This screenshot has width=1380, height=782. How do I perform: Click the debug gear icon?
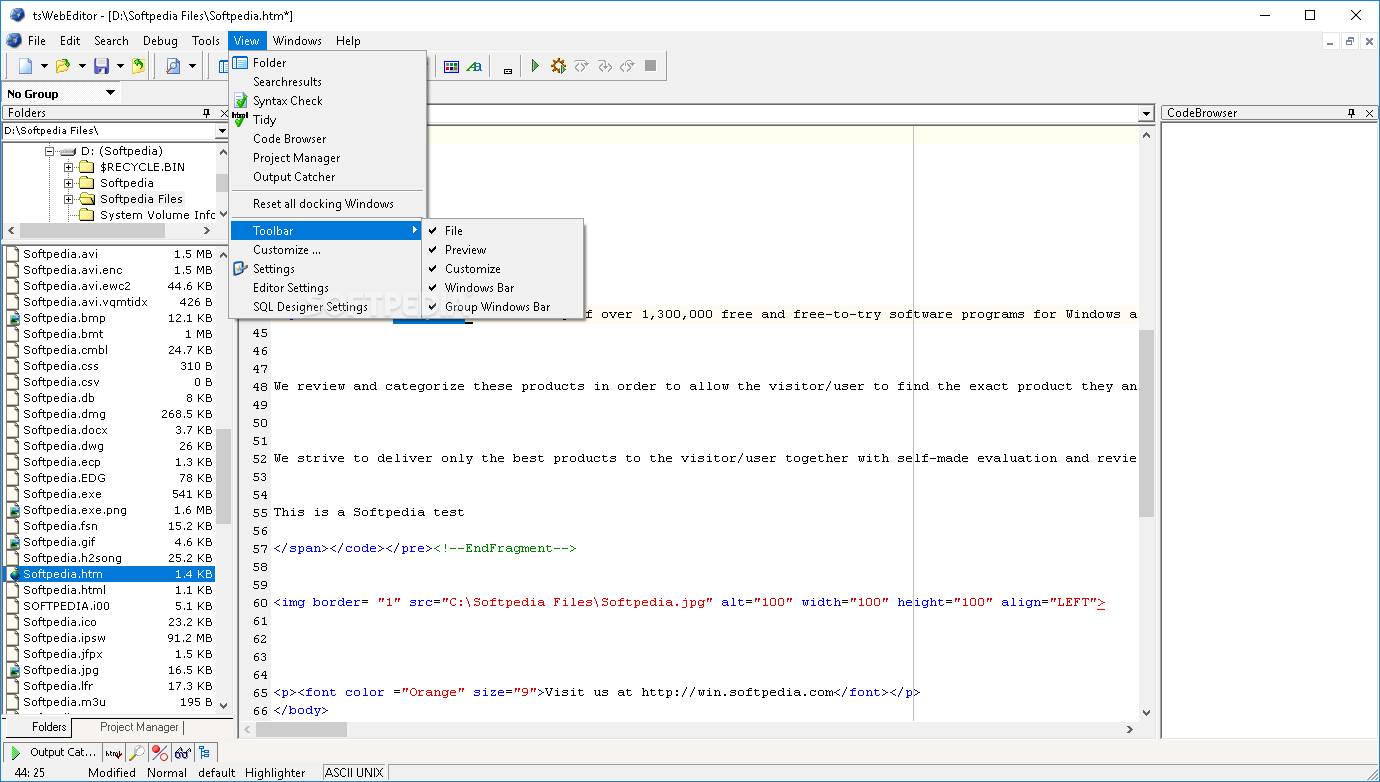(558, 66)
